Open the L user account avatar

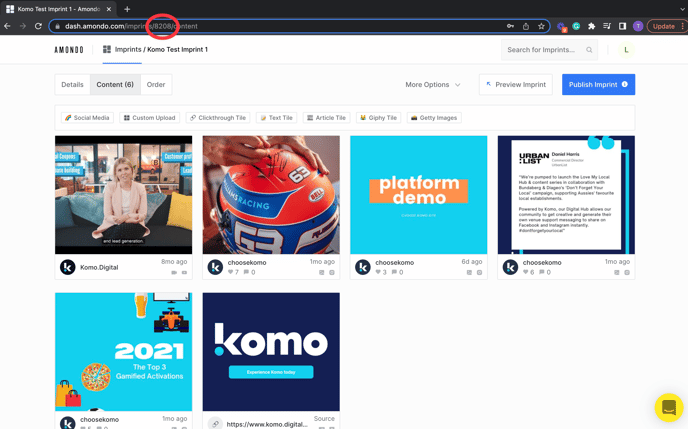[626, 50]
